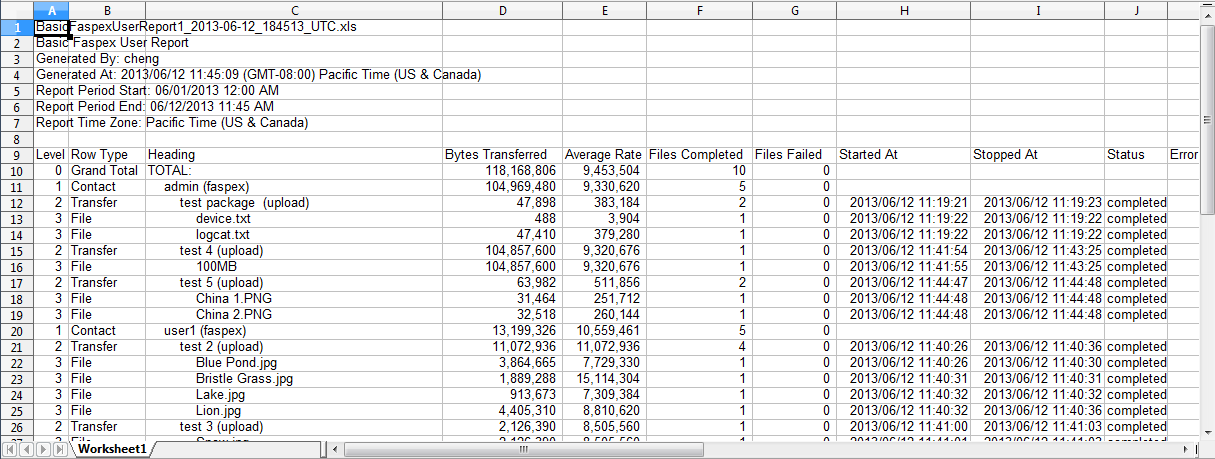Open the Worksheet1 sheet tab
Image resolution: width=1215 pixels, height=459 pixels.
[x=112, y=450]
